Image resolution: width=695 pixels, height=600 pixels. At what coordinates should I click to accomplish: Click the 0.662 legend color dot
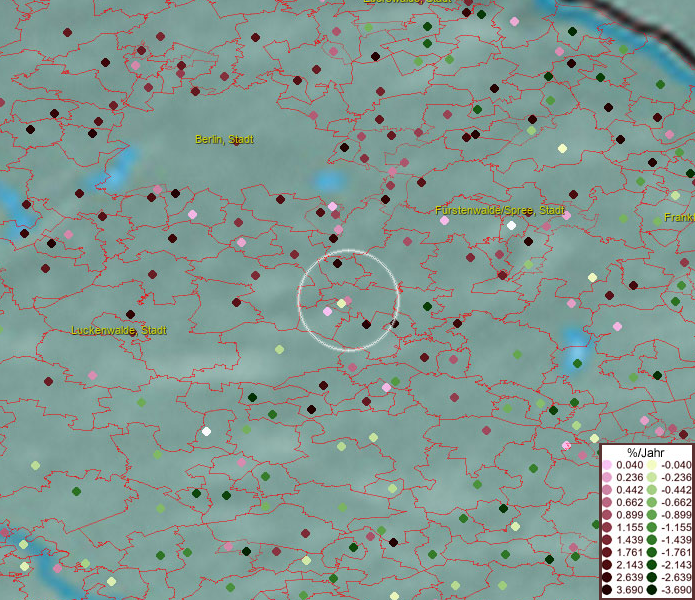pyautogui.click(x=607, y=503)
